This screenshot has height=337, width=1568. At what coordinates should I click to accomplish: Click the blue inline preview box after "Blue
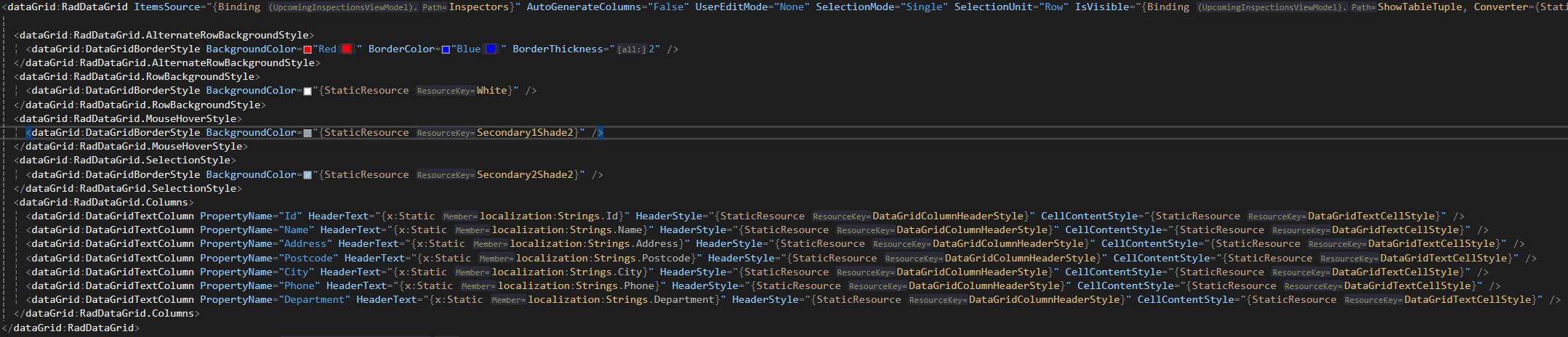[491, 49]
